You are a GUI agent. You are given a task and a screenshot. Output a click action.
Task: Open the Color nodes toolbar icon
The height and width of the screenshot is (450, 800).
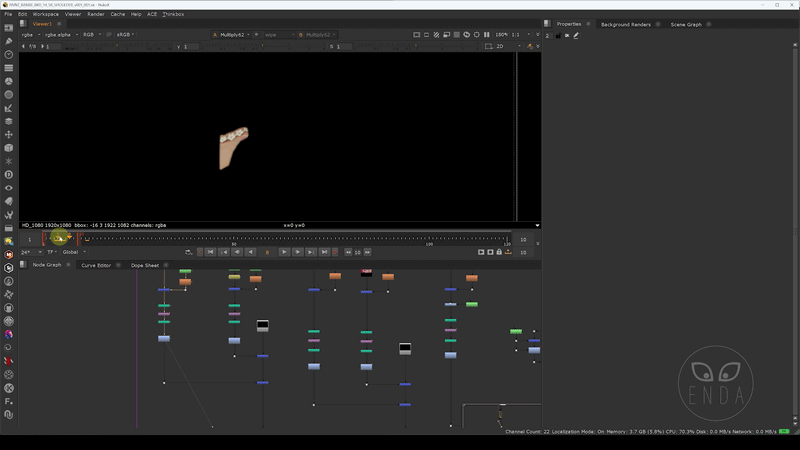click(9, 81)
